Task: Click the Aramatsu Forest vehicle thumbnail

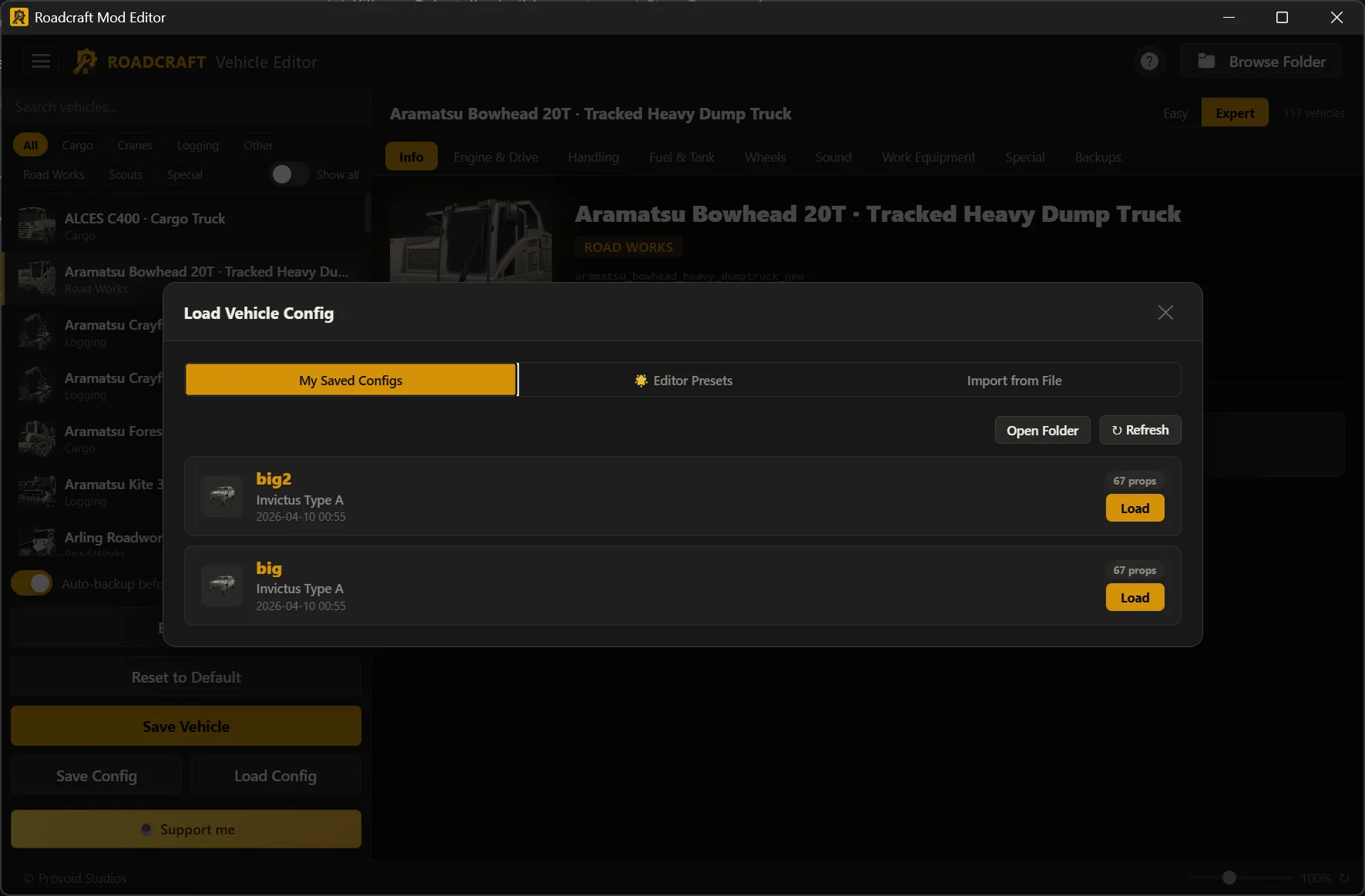Action: click(x=36, y=438)
